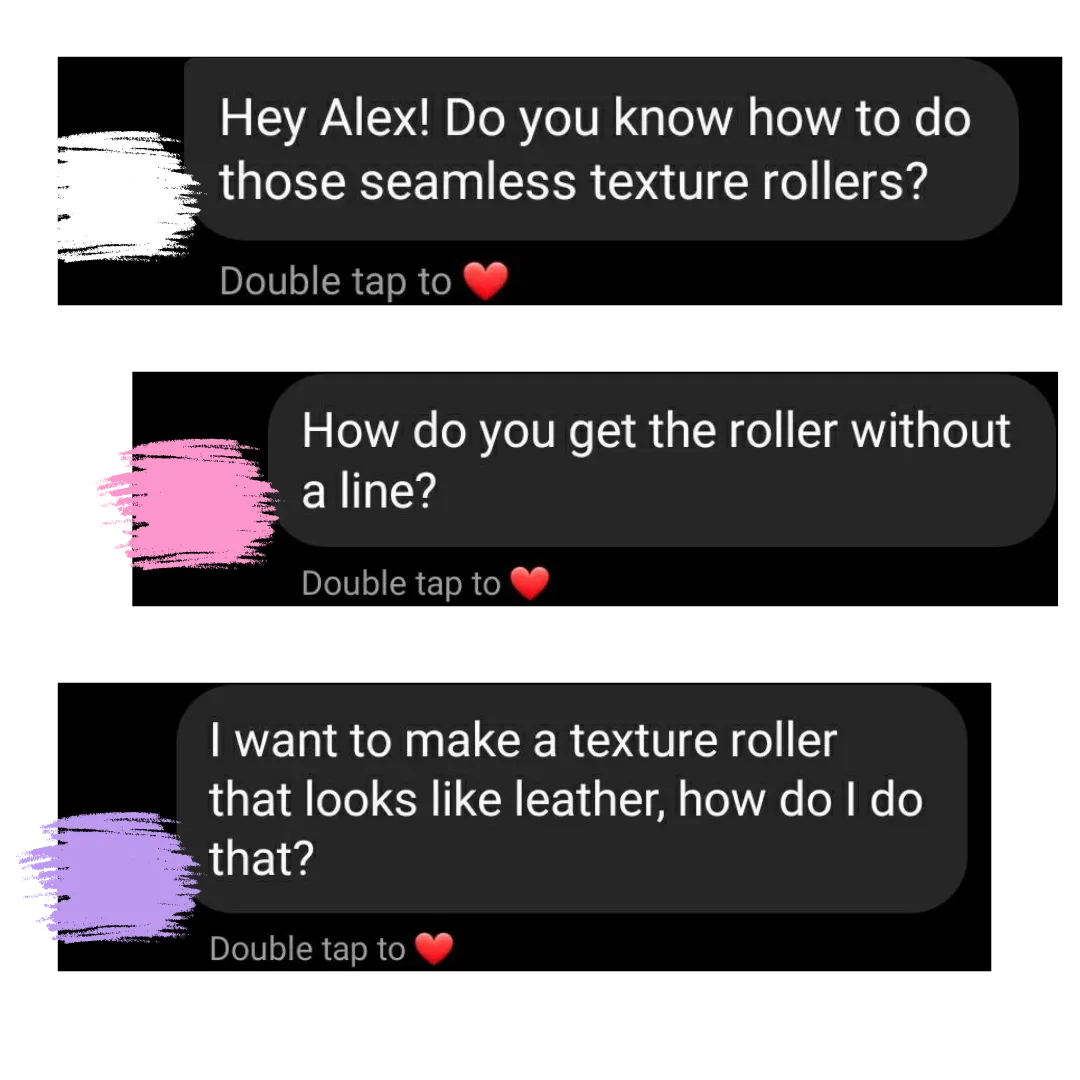This screenshot has width=1080, height=1080.
Task: Click the word 'without' in second message
Action: [x=931, y=431]
